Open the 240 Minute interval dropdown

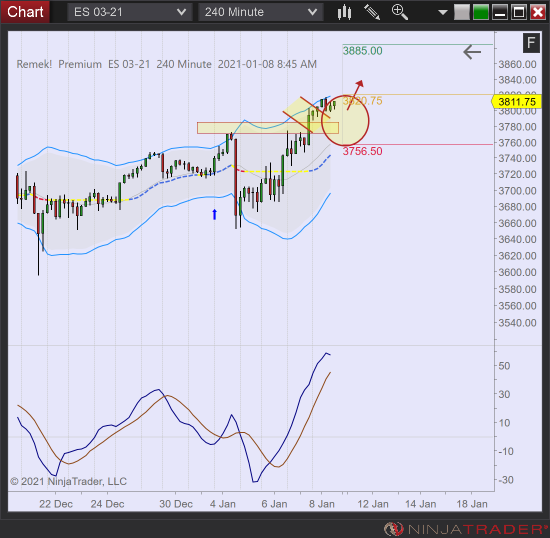click(x=261, y=12)
